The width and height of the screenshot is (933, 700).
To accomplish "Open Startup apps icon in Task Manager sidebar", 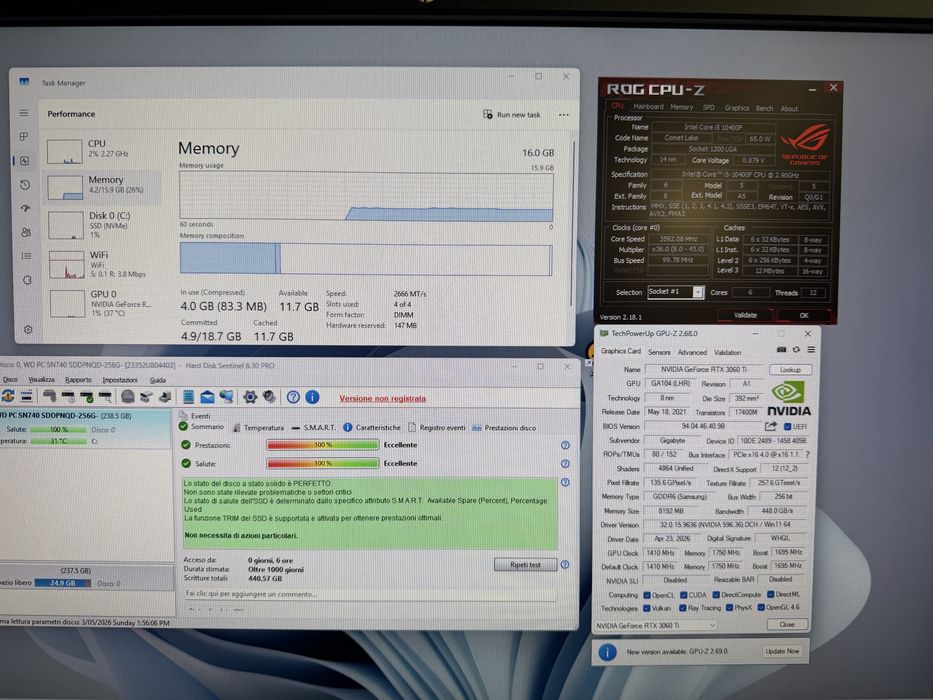I will tap(26, 208).
